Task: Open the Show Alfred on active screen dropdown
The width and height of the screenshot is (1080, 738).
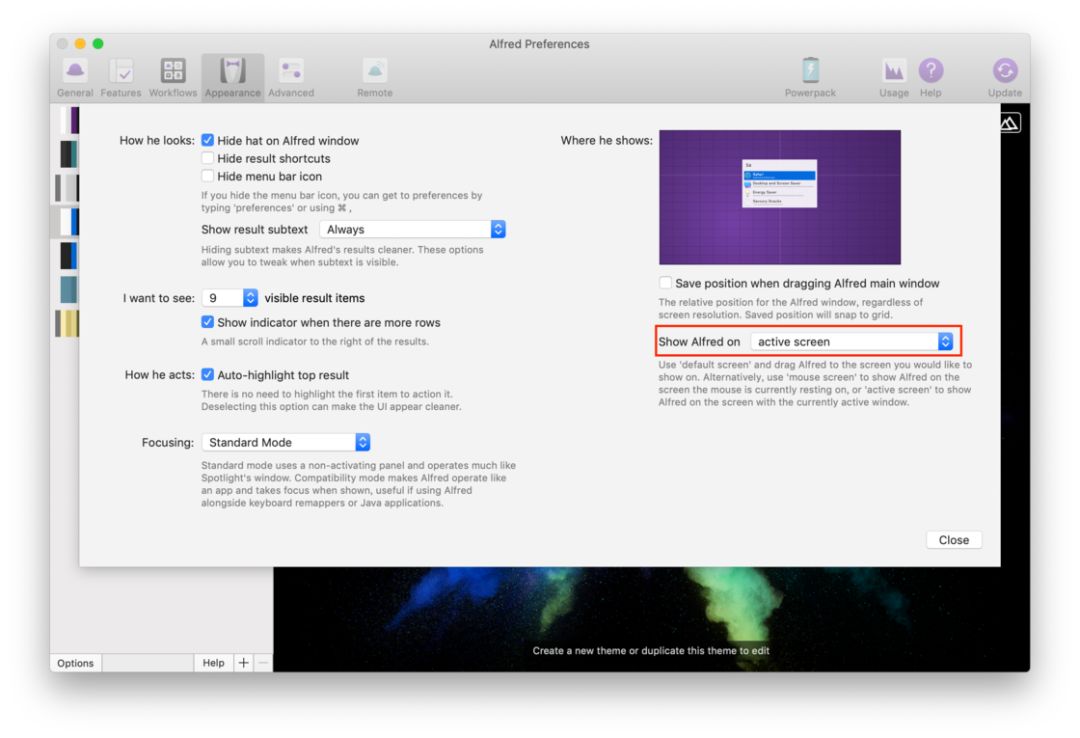Action: pos(852,341)
